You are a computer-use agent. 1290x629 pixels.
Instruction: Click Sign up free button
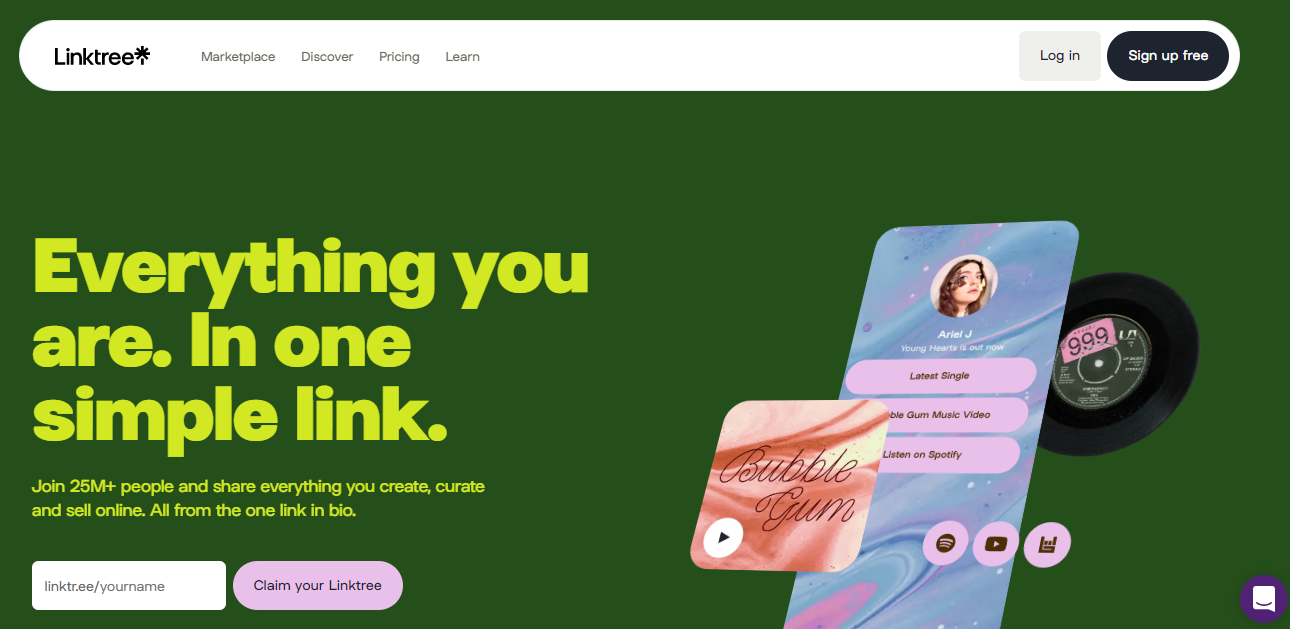tap(1168, 56)
